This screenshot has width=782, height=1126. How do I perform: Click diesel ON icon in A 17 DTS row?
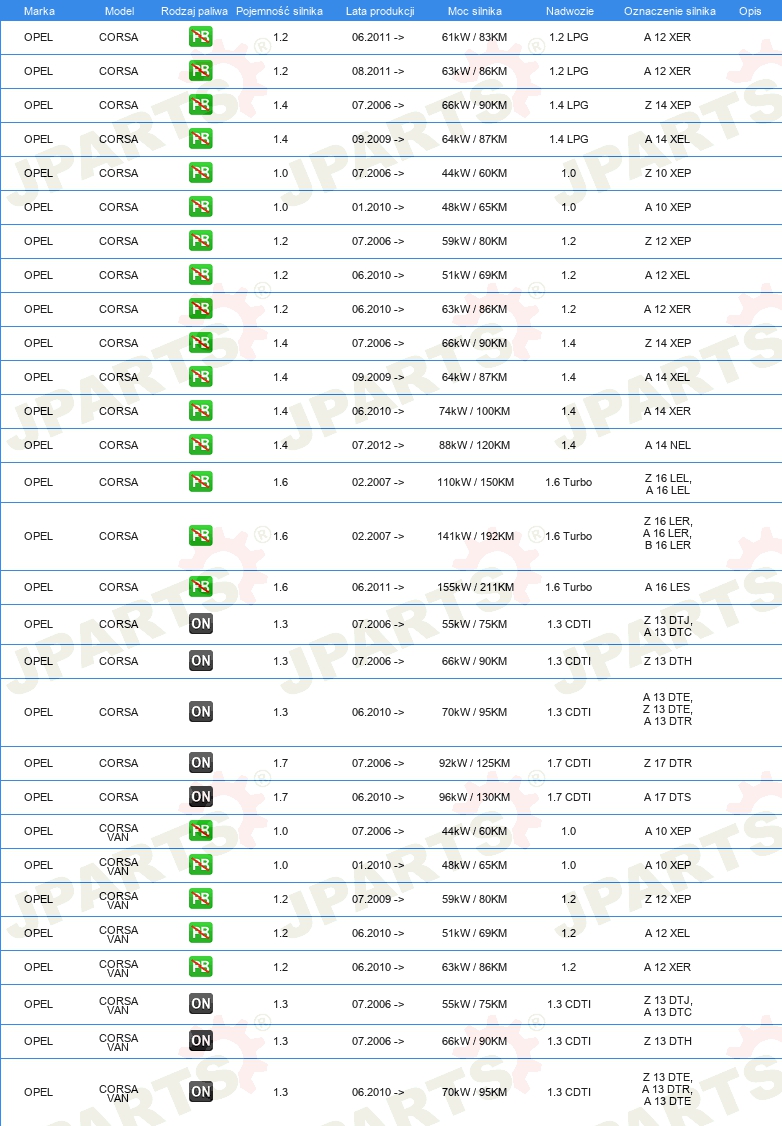[x=201, y=797]
